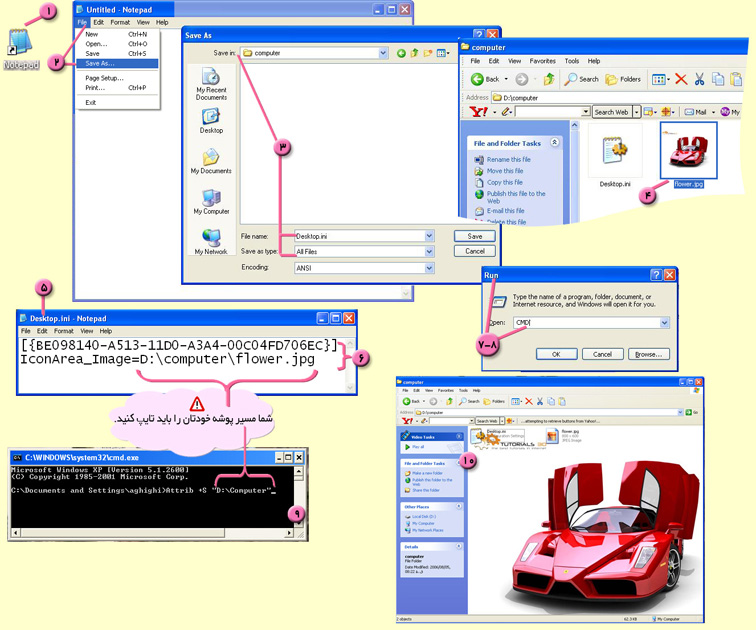Open the Format menu in Untitled - Notepad
This screenshot has width=756, height=630.
coord(120,22)
